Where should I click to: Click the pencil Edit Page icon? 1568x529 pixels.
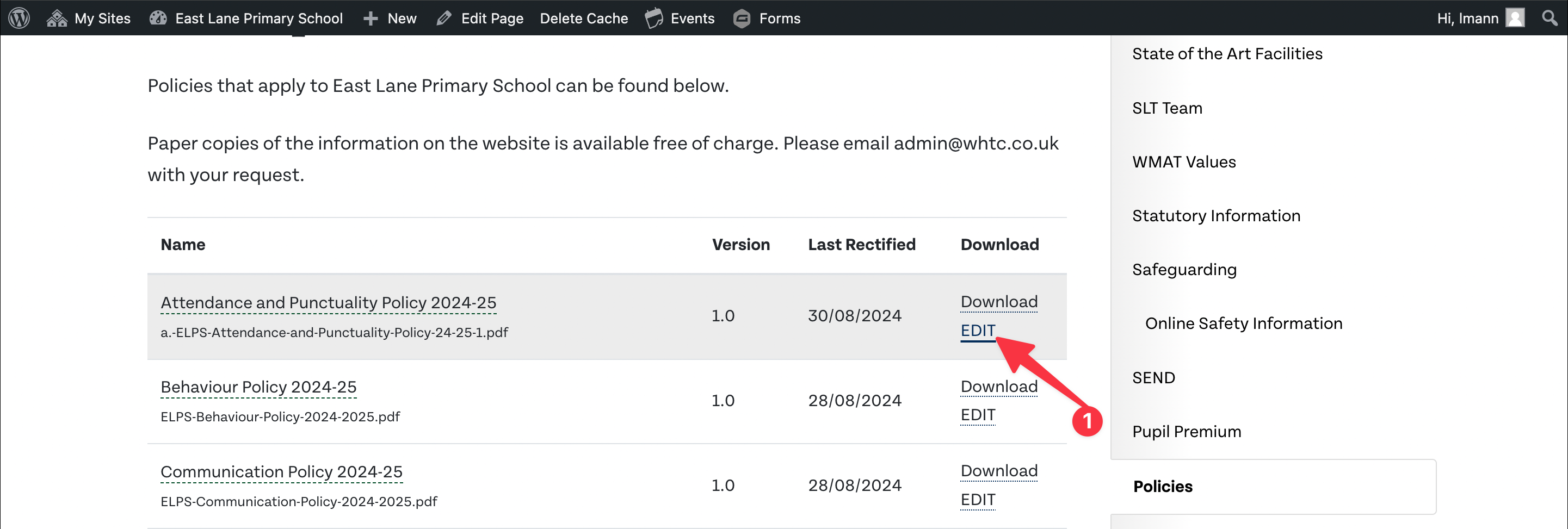(444, 19)
